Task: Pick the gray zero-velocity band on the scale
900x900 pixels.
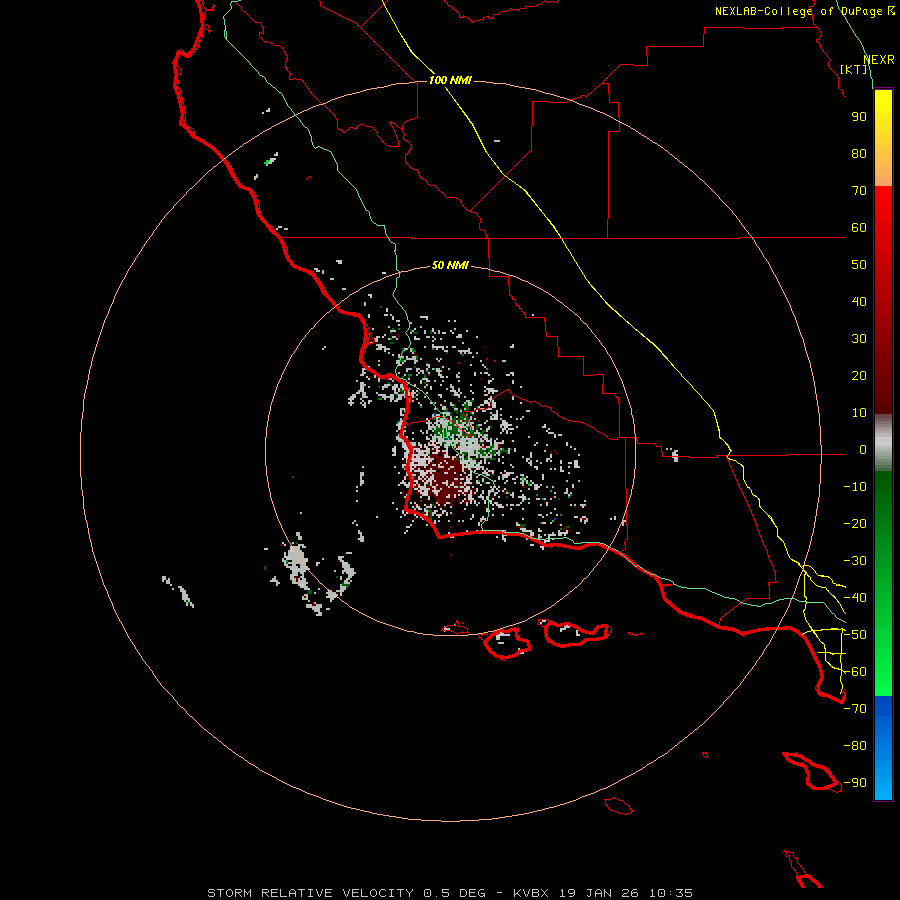Action: point(883,443)
